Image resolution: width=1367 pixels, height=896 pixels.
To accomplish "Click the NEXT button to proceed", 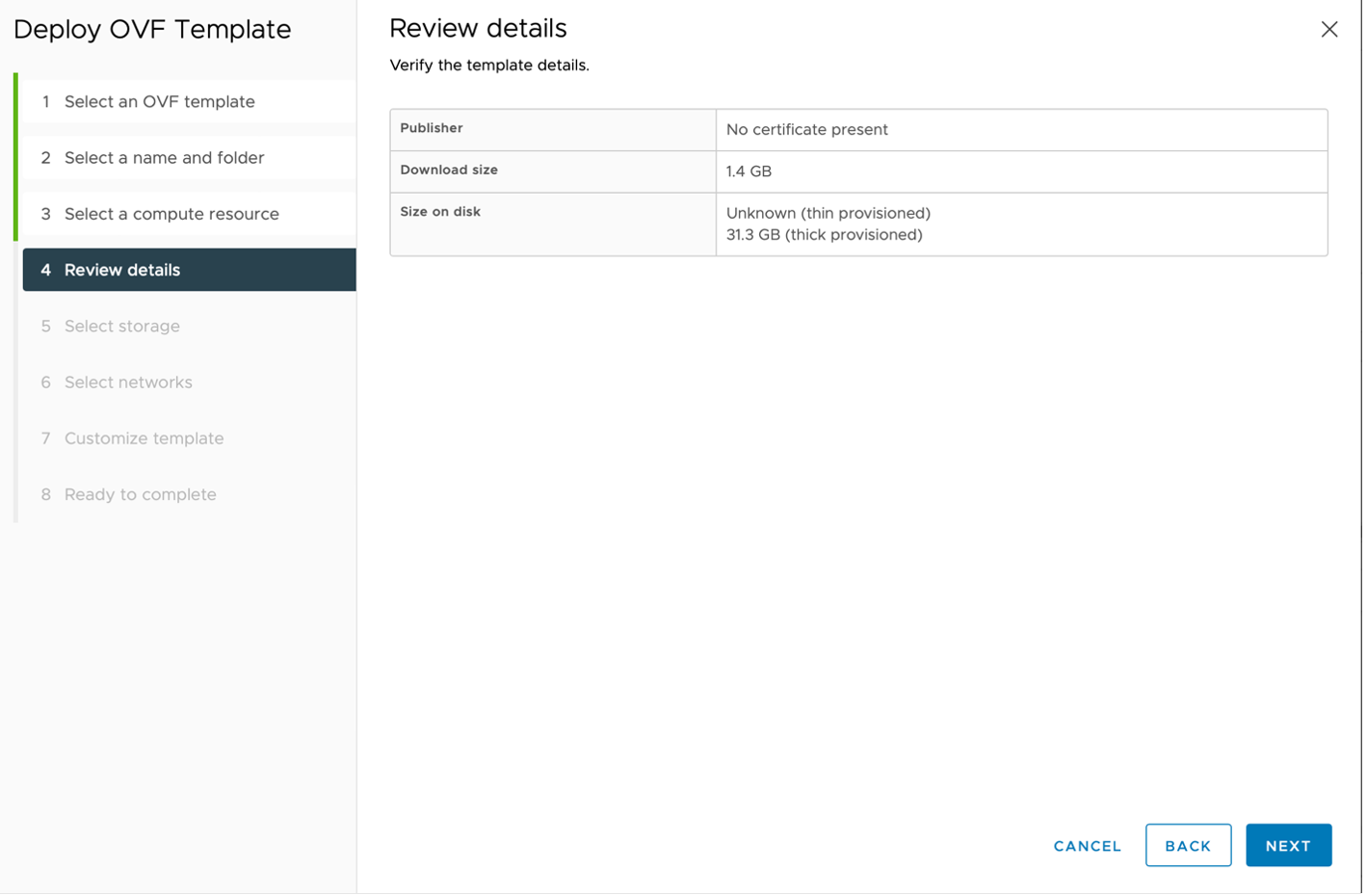I will pos(1288,846).
